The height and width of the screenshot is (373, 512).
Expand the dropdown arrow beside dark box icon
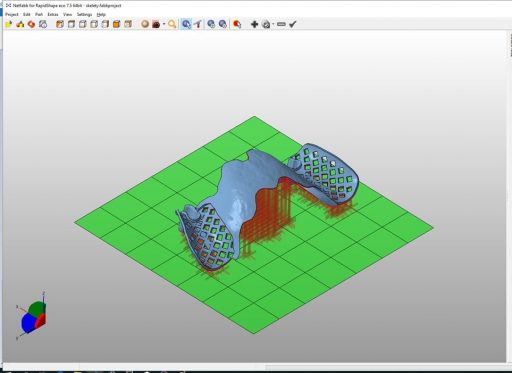[x=164, y=24]
